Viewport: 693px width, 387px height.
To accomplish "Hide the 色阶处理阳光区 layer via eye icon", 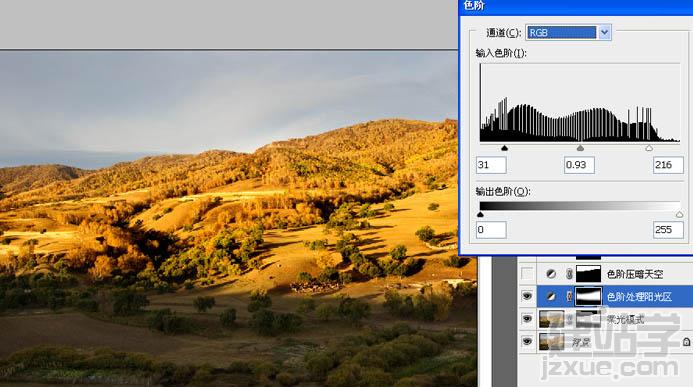I will coord(527,296).
